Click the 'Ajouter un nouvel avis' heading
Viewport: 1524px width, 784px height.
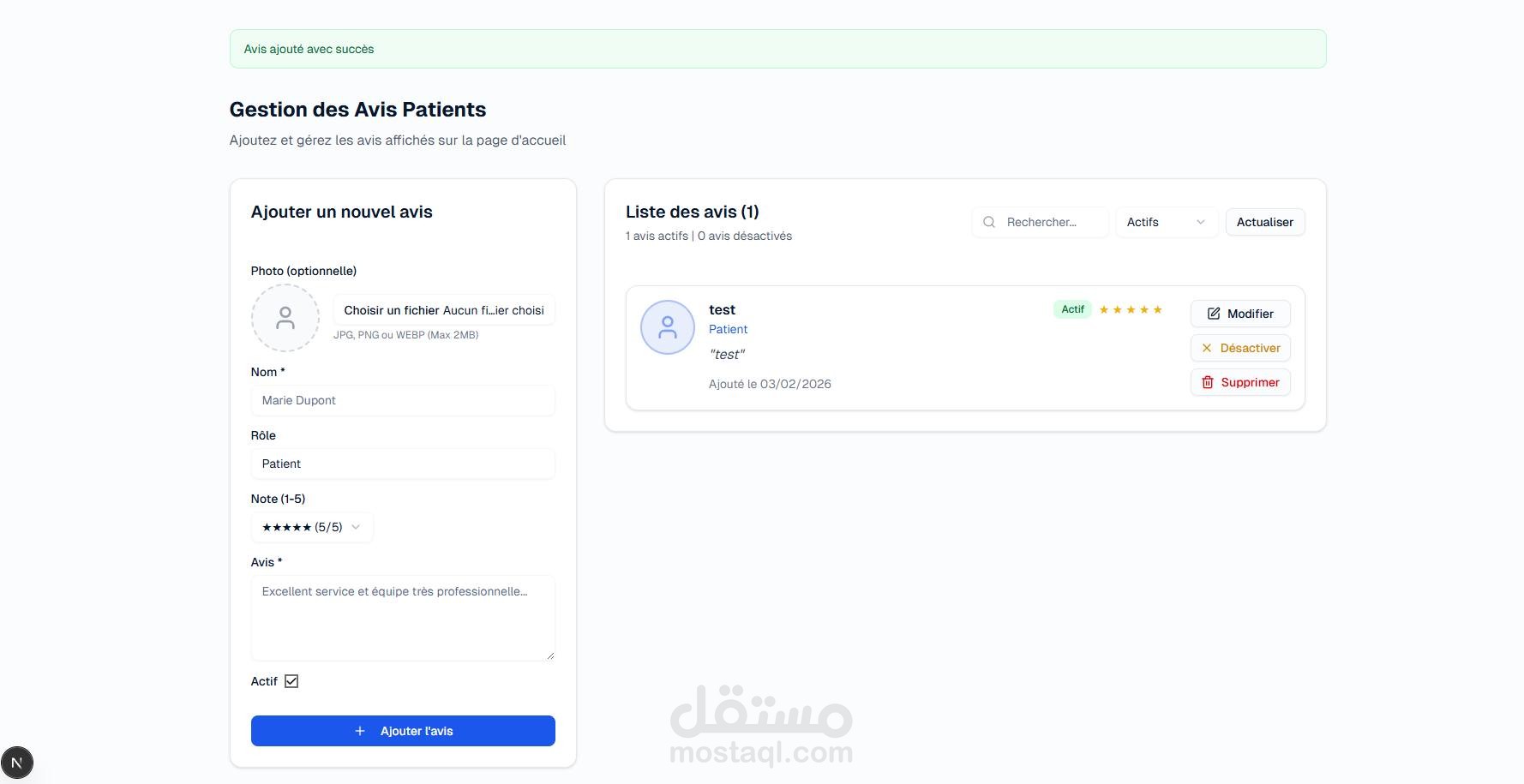(341, 212)
